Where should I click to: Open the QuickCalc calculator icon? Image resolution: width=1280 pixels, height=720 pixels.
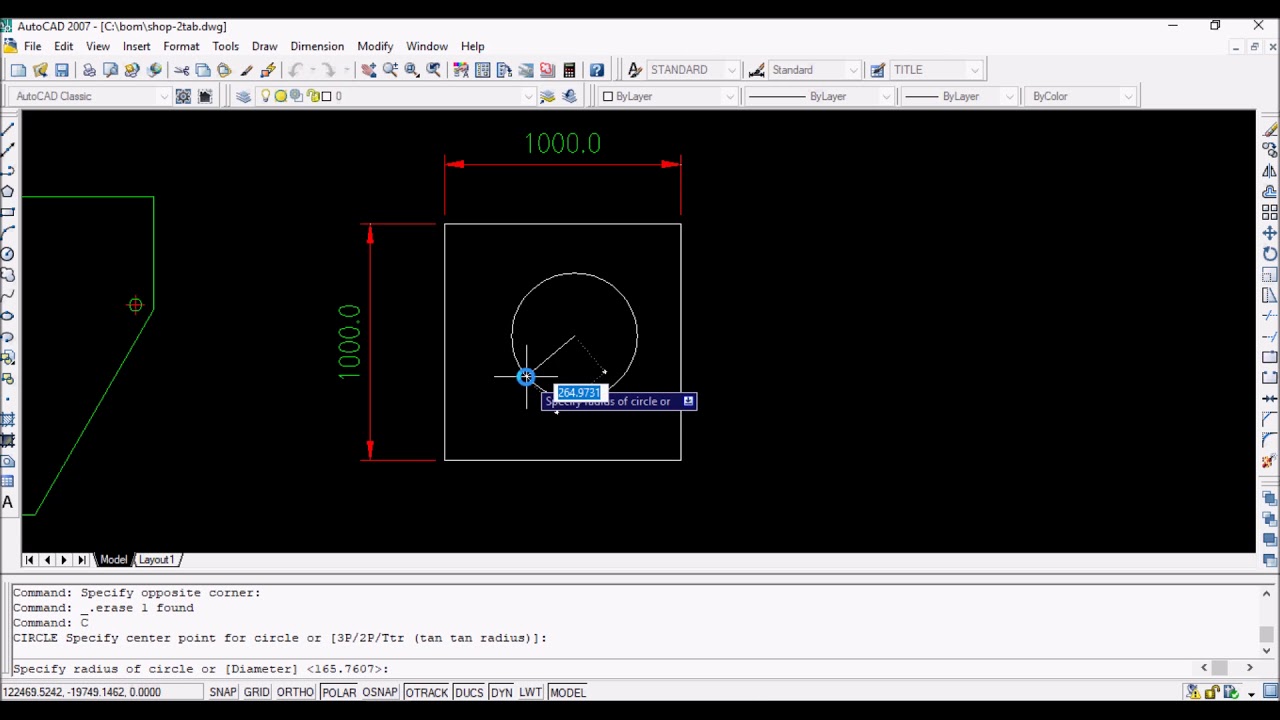click(569, 70)
